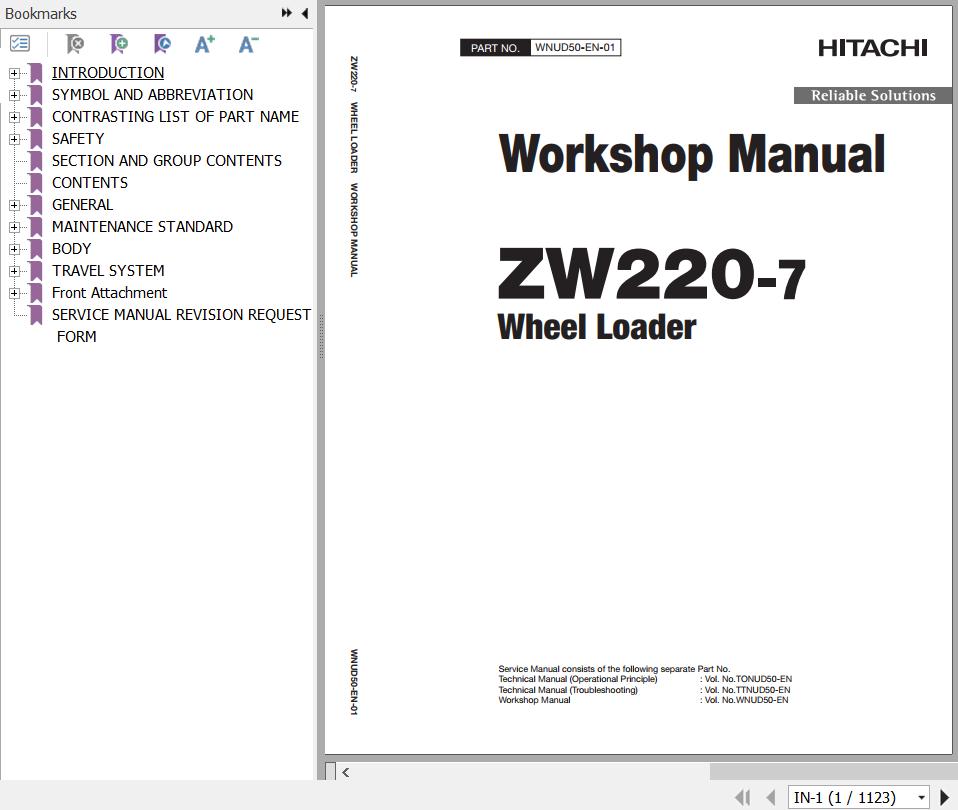Viewport: 958px width, 810px height.
Task: Click the GENERAL bookmark ribbon icon
Action: [36, 205]
